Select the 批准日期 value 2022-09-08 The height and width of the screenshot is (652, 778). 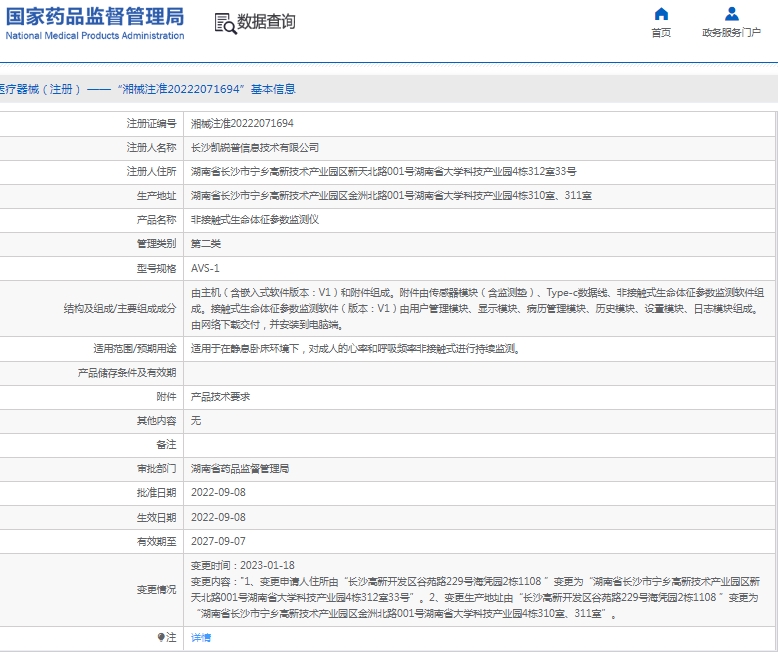218,493
